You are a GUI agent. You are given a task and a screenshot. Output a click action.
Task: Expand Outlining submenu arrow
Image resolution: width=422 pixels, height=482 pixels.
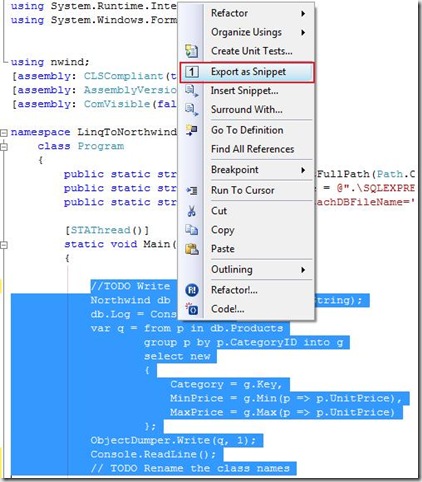[x=303, y=270]
